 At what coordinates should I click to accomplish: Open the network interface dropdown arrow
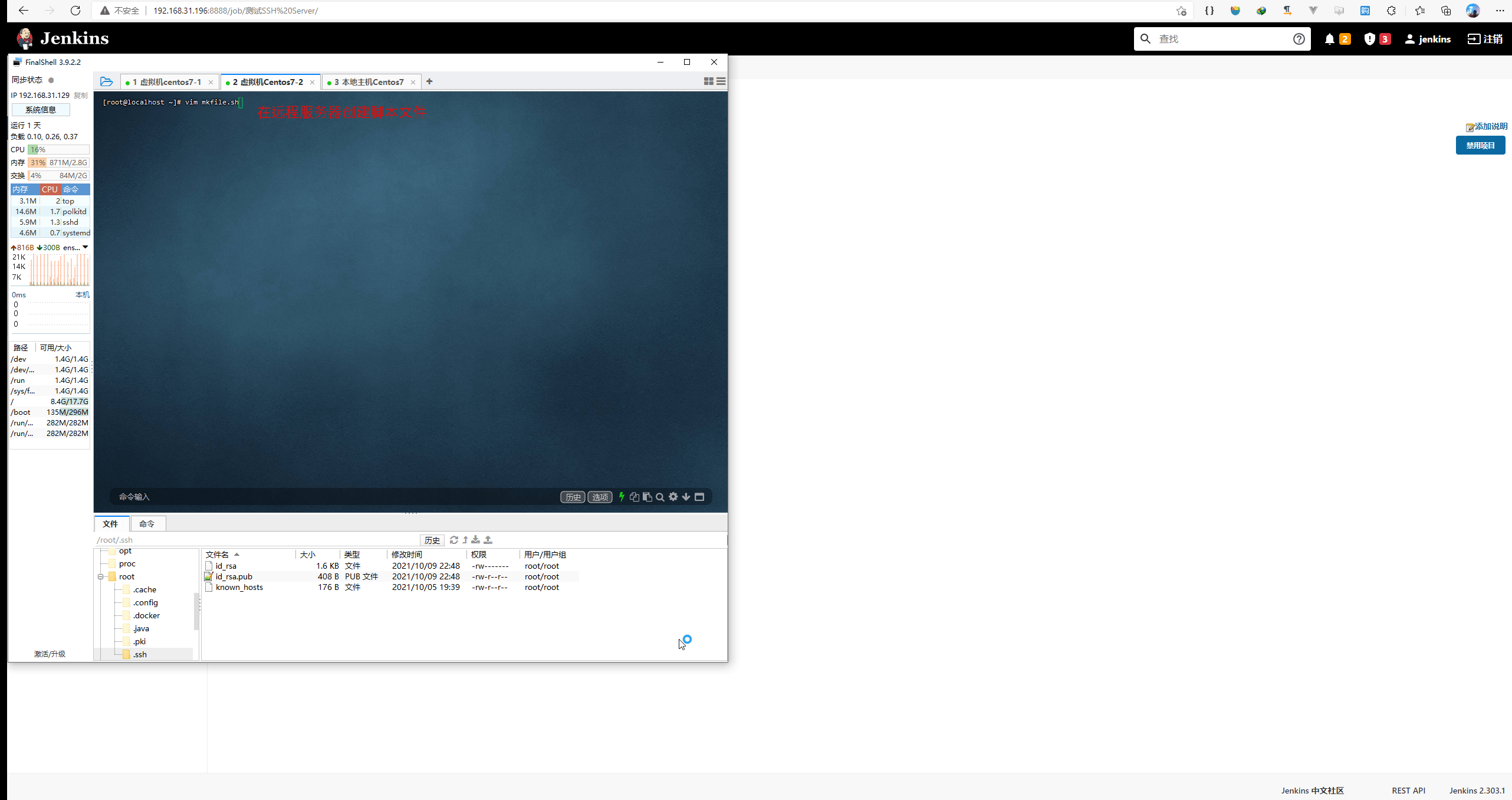coord(86,247)
